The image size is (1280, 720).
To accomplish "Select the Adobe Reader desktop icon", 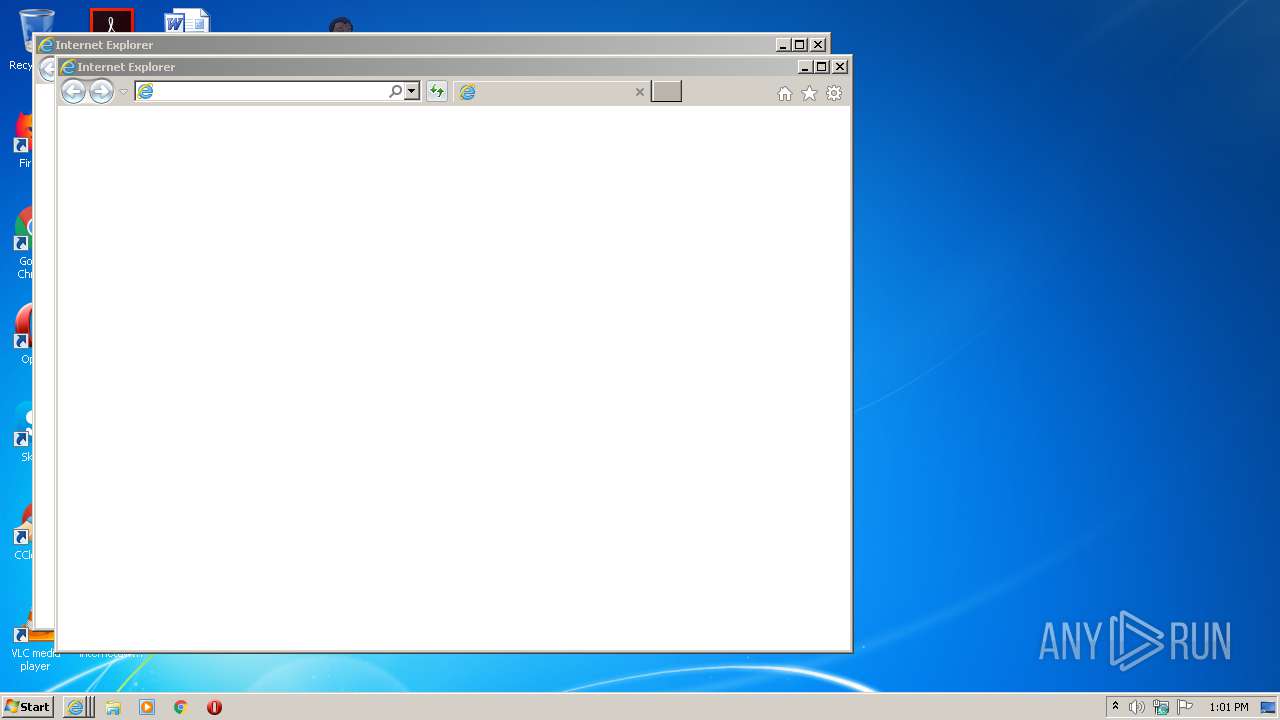I will (x=111, y=21).
